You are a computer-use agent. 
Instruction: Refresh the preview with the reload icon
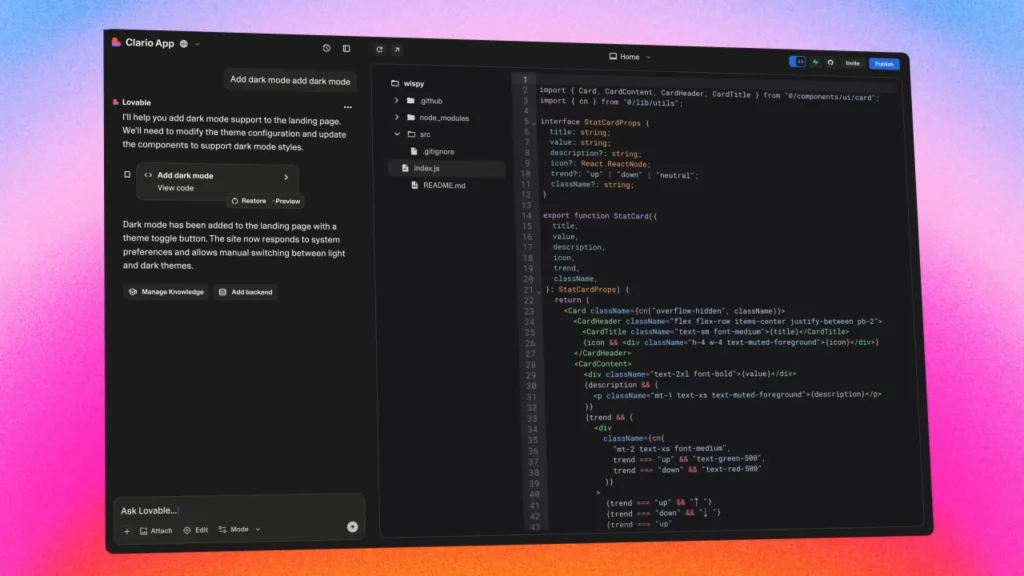(379, 48)
